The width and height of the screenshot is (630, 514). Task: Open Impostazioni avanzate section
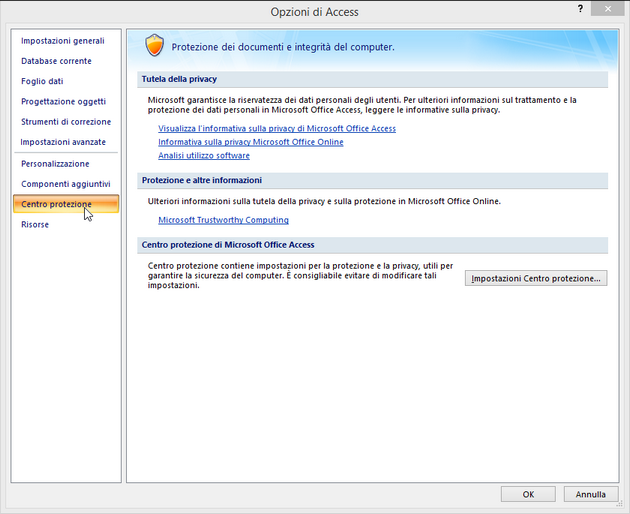(x=63, y=142)
